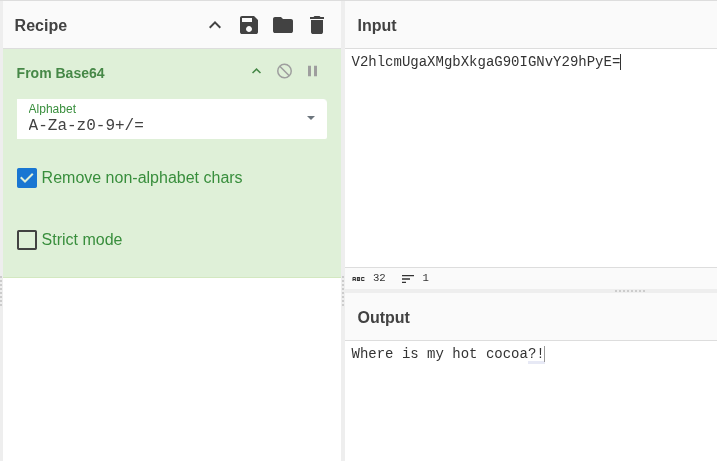
Task: Uncheck Remove non-alphabet chars
Action: [x=27, y=178]
